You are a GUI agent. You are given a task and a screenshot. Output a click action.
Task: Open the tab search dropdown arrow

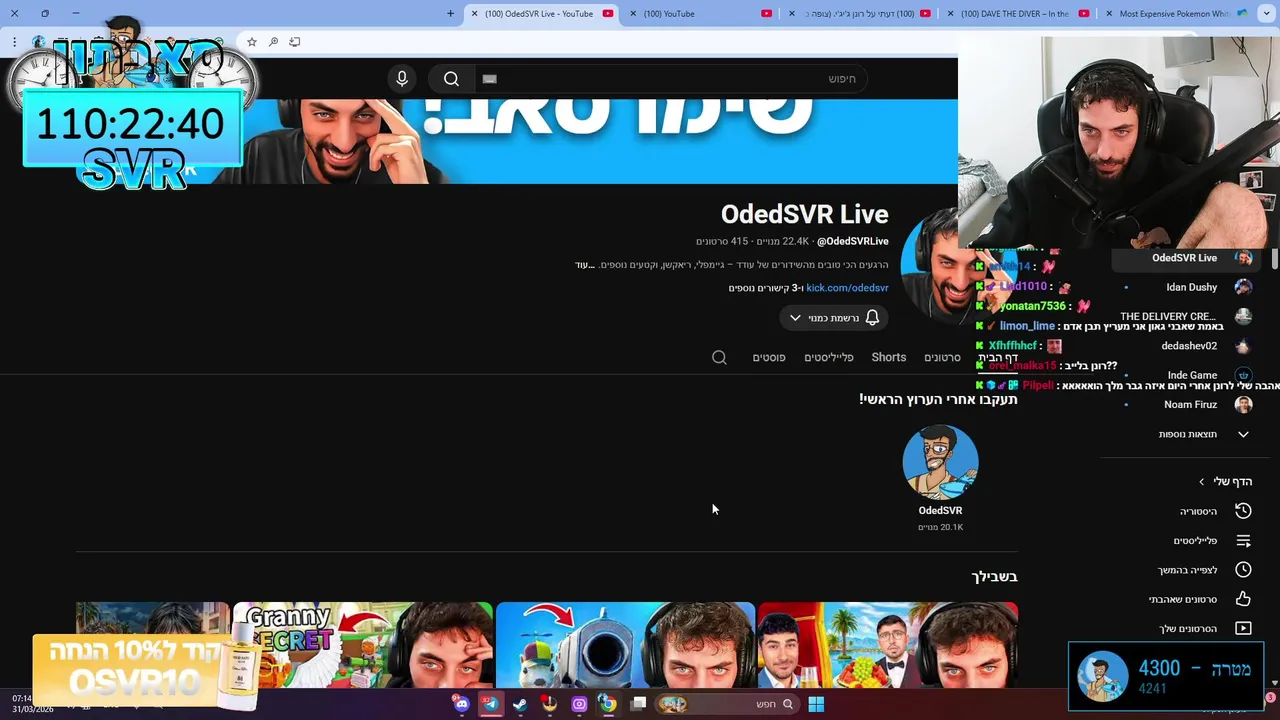(1266, 14)
